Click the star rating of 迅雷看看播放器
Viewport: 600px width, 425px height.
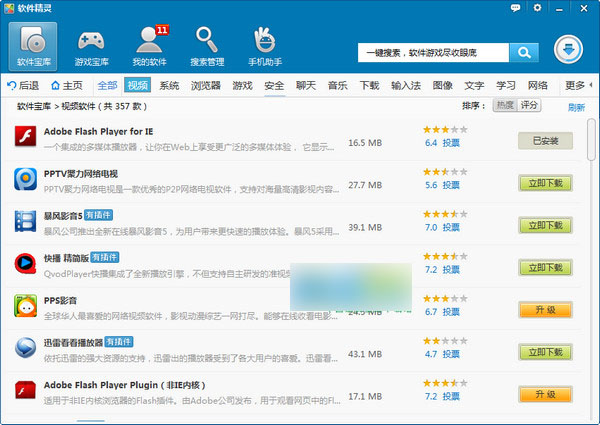445,340
